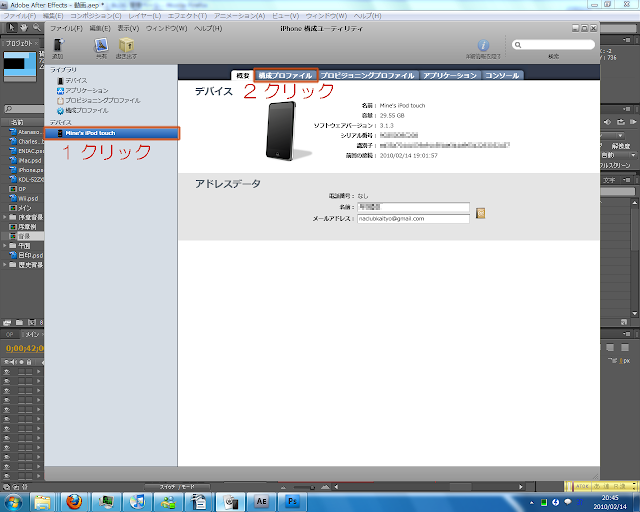This screenshot has height=512, width=640.
Task: Click iPhone Configuration Utility taskbar icon
Action: click(x=231, y=501)
